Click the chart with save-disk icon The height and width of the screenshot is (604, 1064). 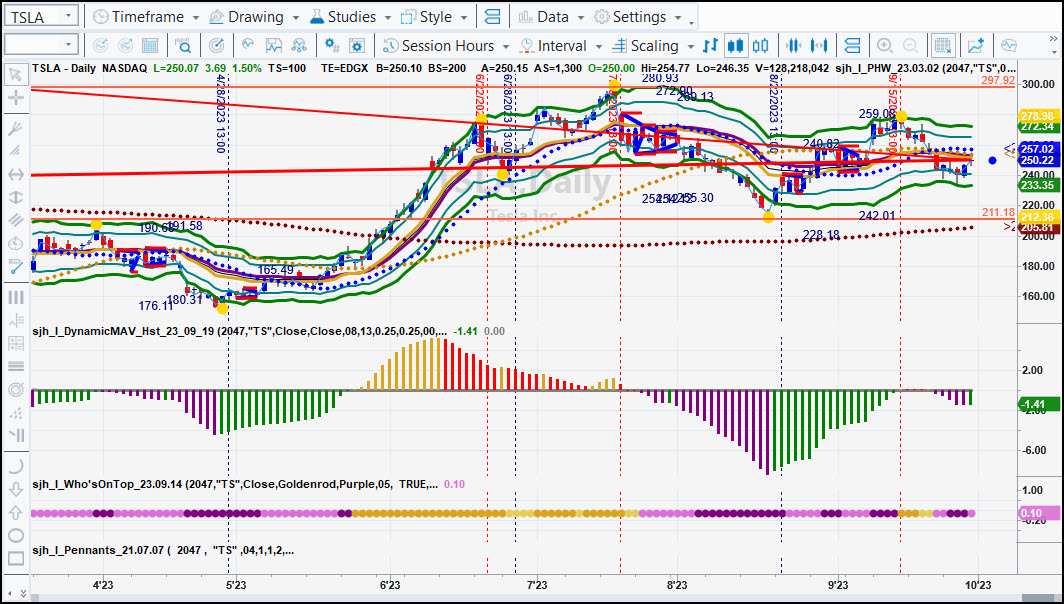[273, 45]
